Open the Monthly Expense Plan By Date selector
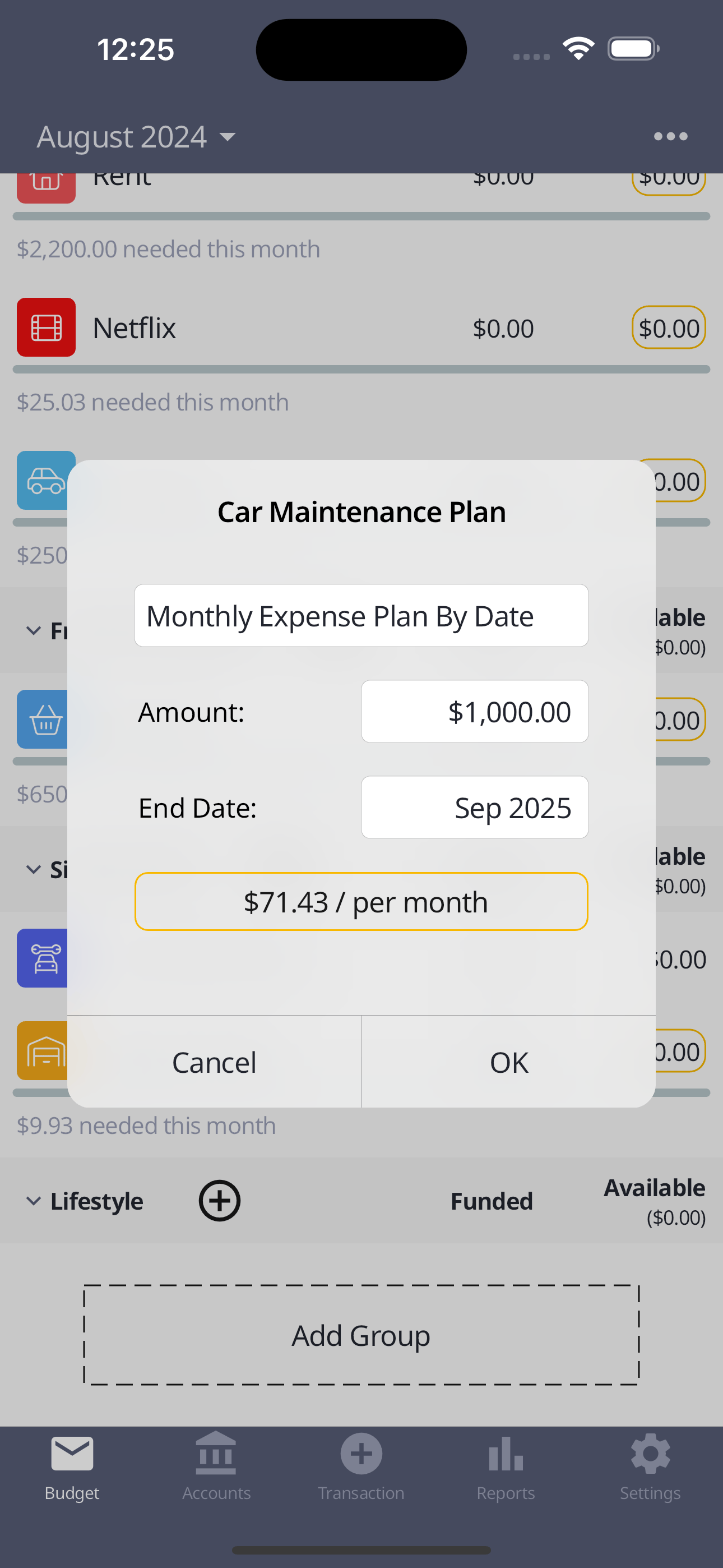 361,615
